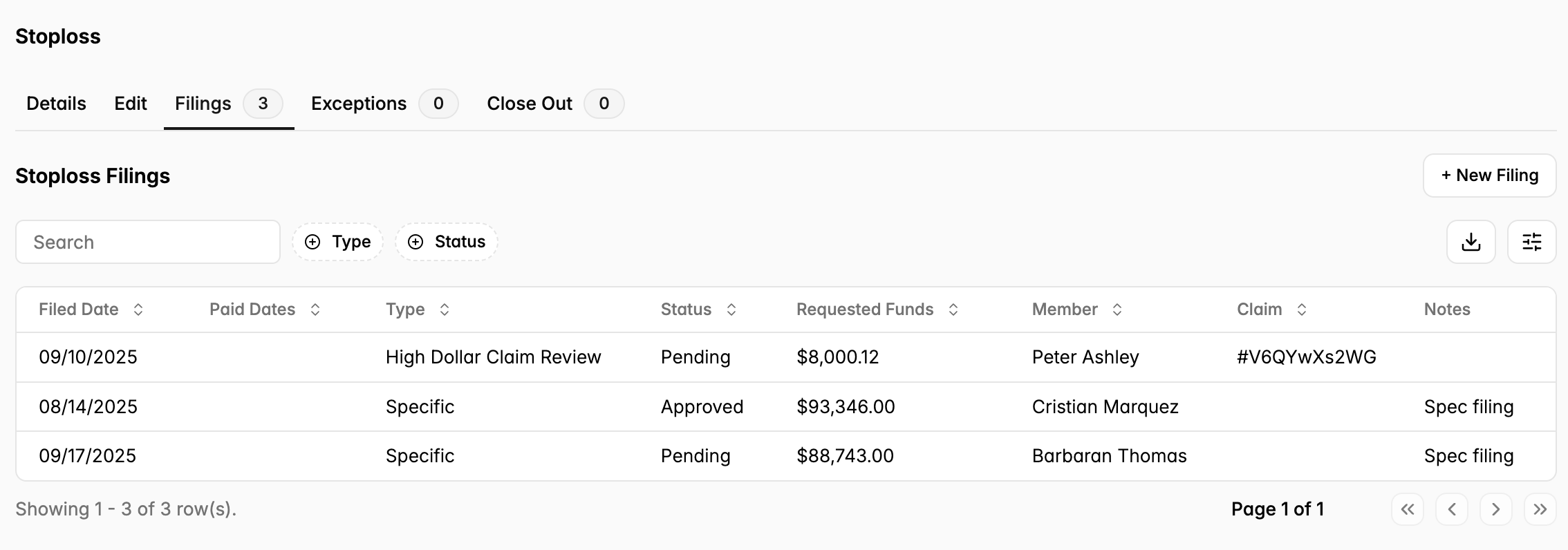1568x550 pixels.
Task: Sort the table by Type column header
Action: (418, 310)
